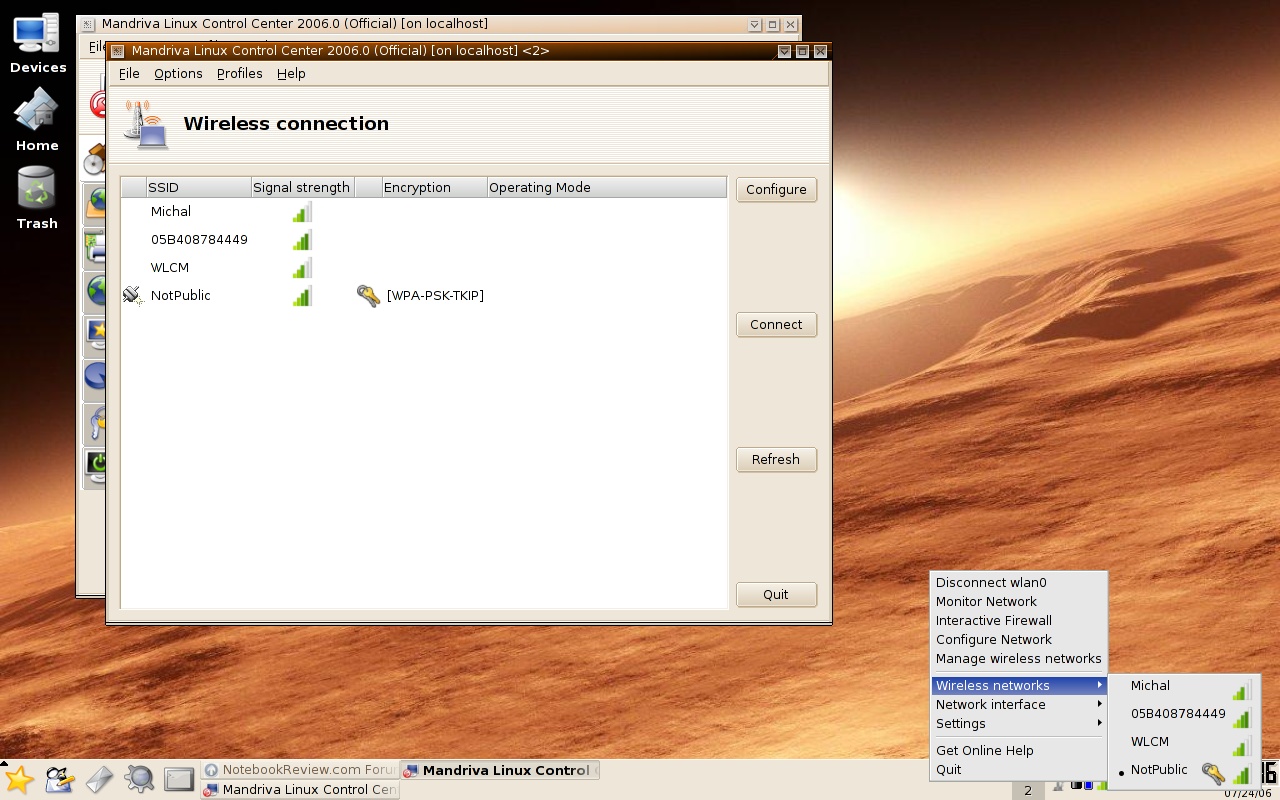1280x800 pixels.
Task: Click the Michal signal strength bars in the table
Action: click(x=302, y=212)
